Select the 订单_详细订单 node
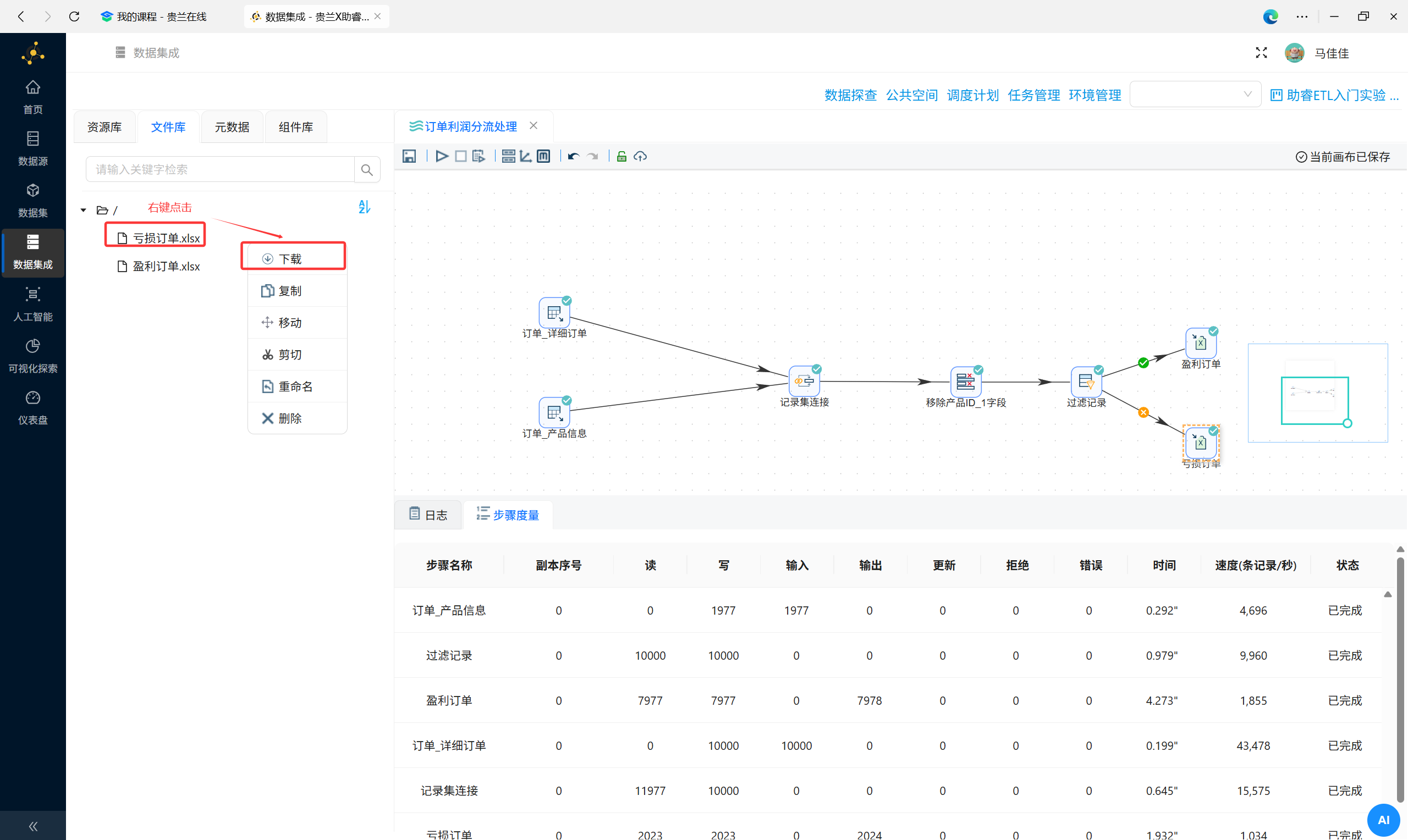The width and height of the screenshot is (1408, 840). 554,312
